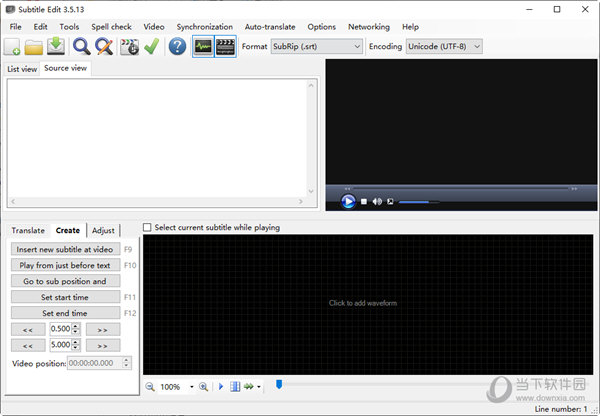This screenshot has height=416, width=600.
Task: Select the Source view tab
Action: pos(65,68)
